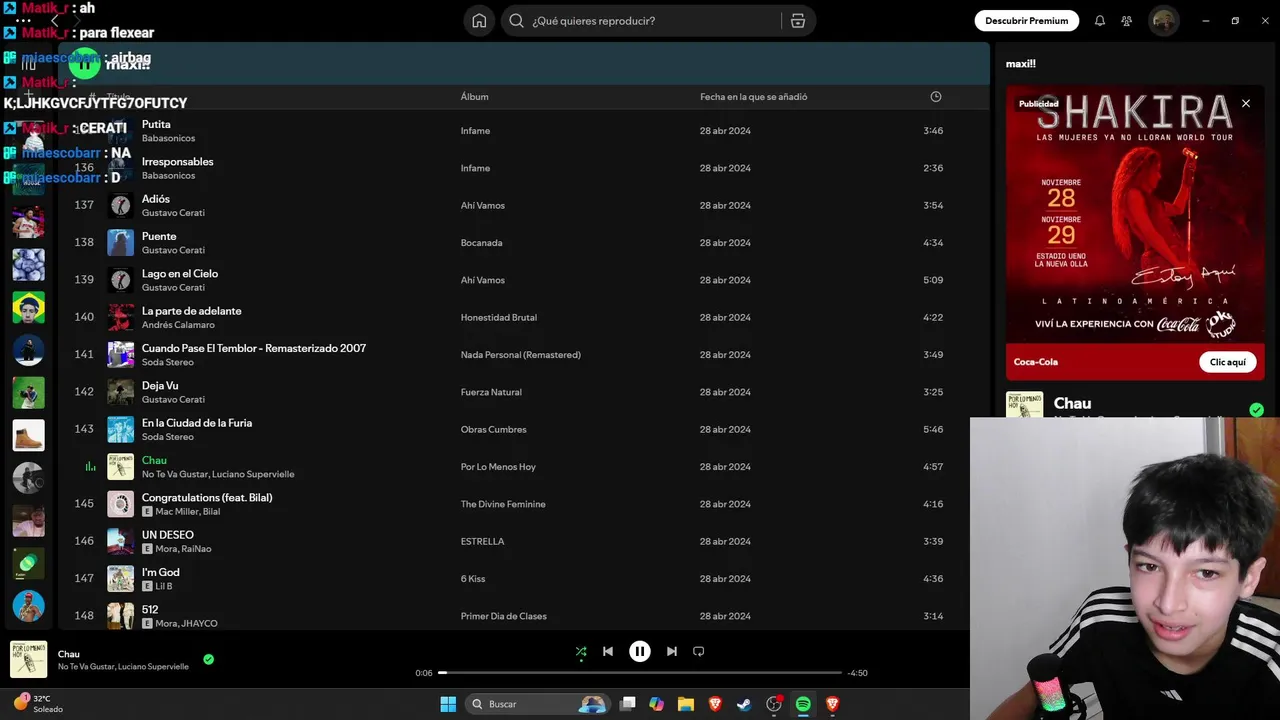
Task: Open the notifications bell
Action: [1100, 20]
